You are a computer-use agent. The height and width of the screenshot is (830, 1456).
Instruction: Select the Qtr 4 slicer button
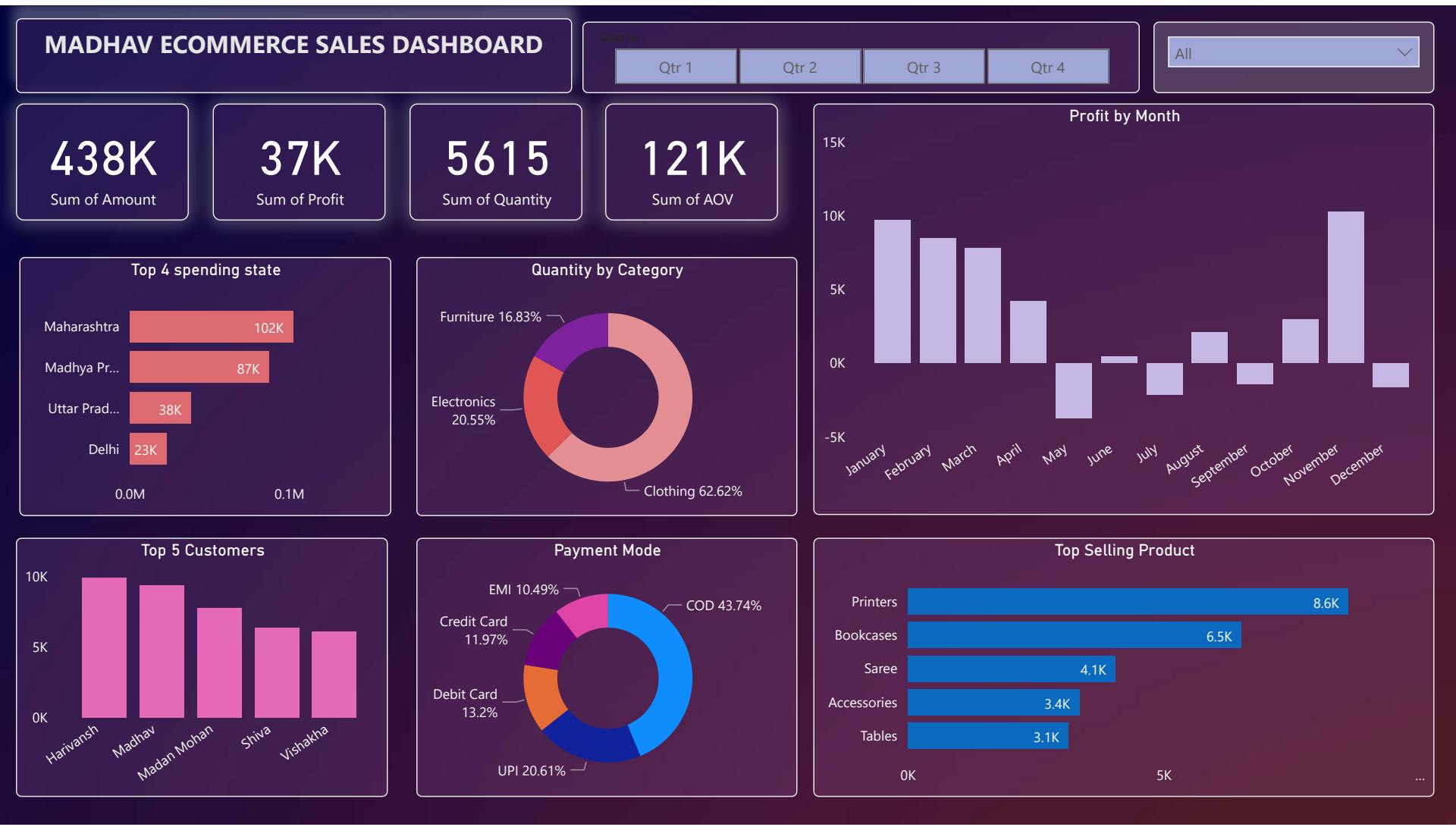click(1047, 67)
